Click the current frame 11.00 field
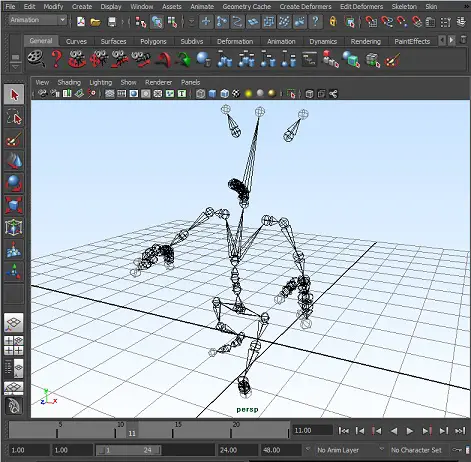Image resolution: width=471 pixels, height=462 pixels. click(x=313, y=430)
